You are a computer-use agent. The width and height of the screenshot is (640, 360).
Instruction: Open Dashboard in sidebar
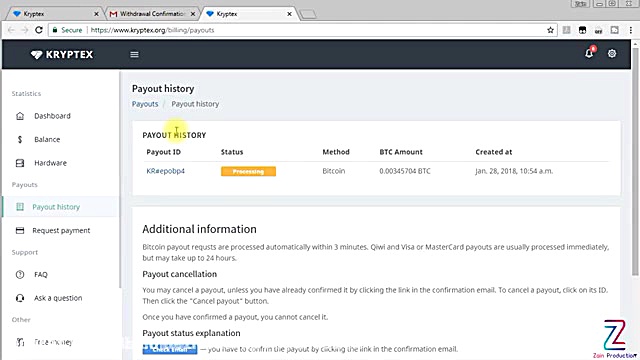click(x=52, y=116)
